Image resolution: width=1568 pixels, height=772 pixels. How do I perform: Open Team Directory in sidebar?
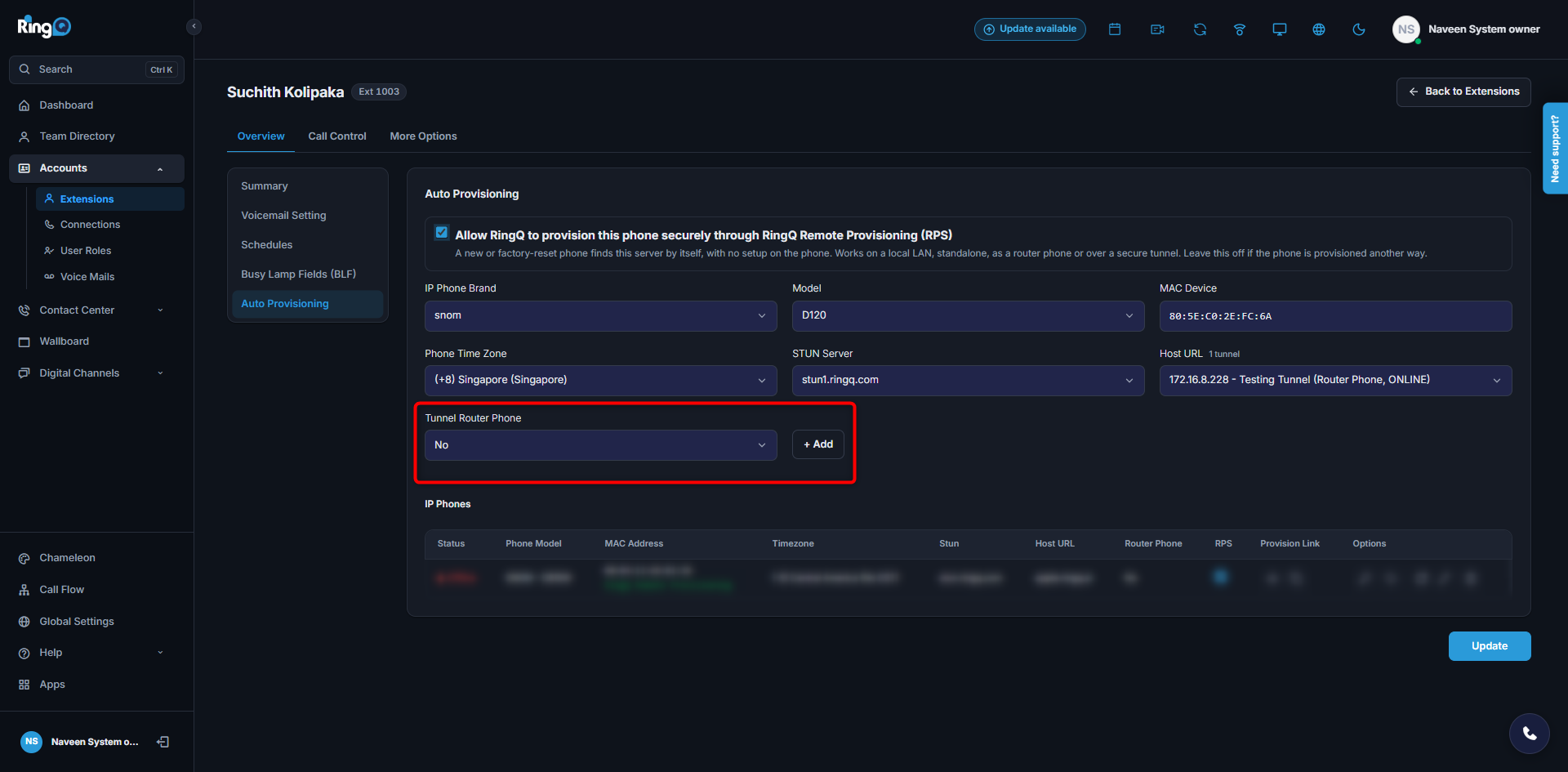coord(96,136)
